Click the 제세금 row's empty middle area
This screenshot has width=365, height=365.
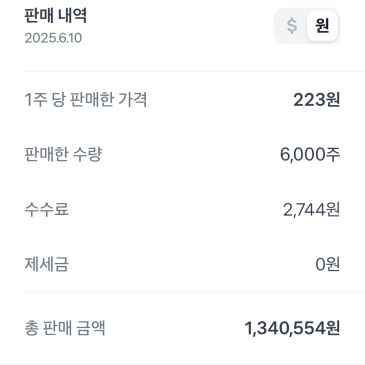pos(192,264)
